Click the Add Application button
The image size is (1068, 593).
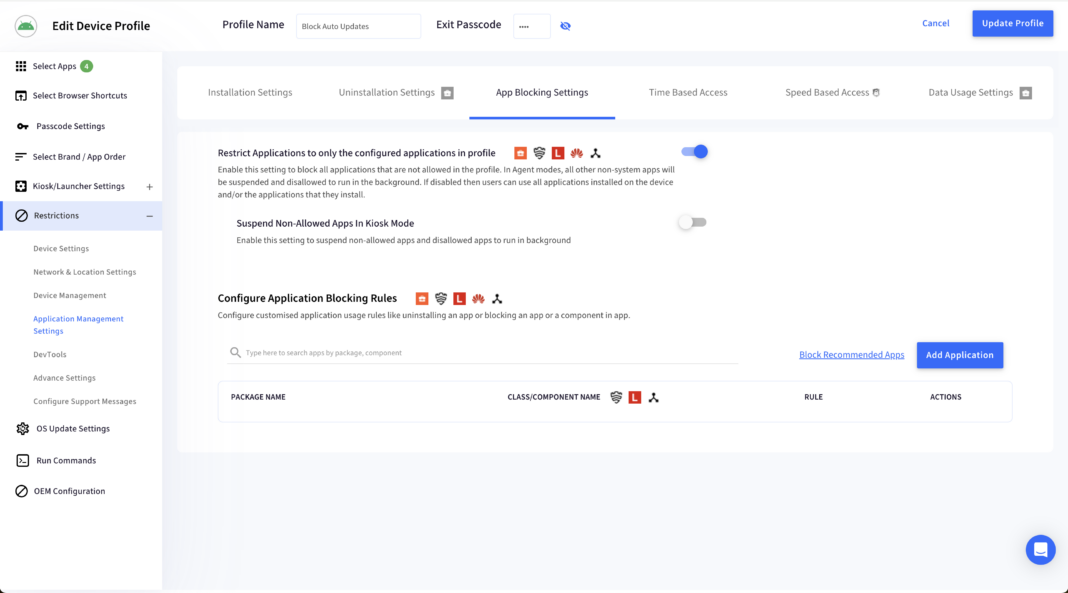[x=960, y=355]
